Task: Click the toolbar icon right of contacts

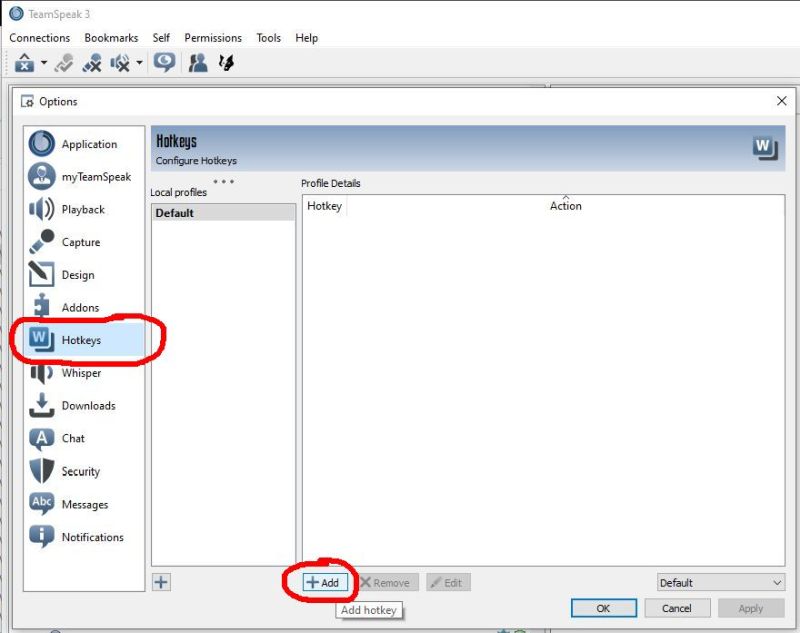Action: coord(226,63)
